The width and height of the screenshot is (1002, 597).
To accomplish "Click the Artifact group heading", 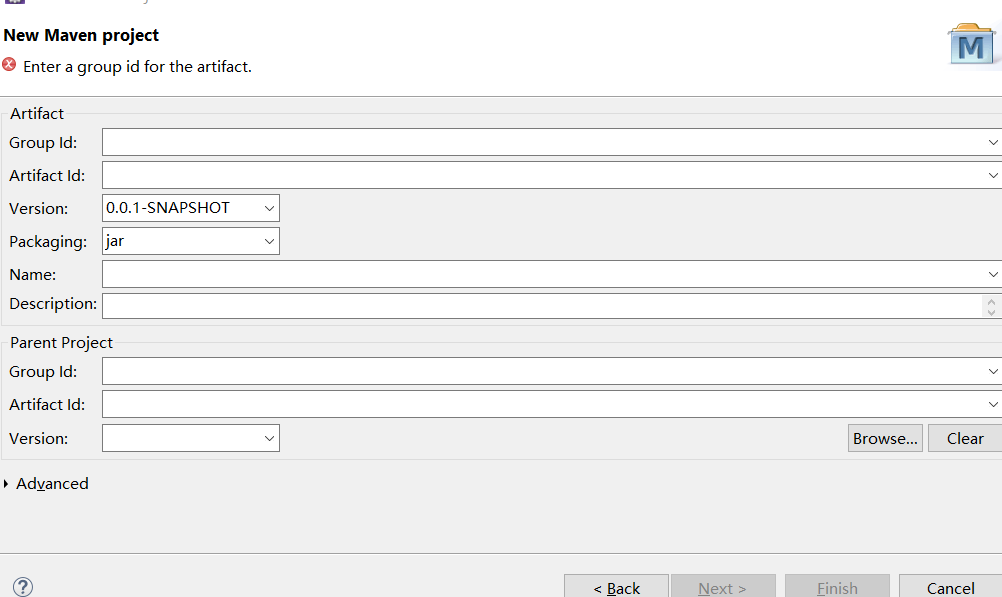I will pos(37,113).
